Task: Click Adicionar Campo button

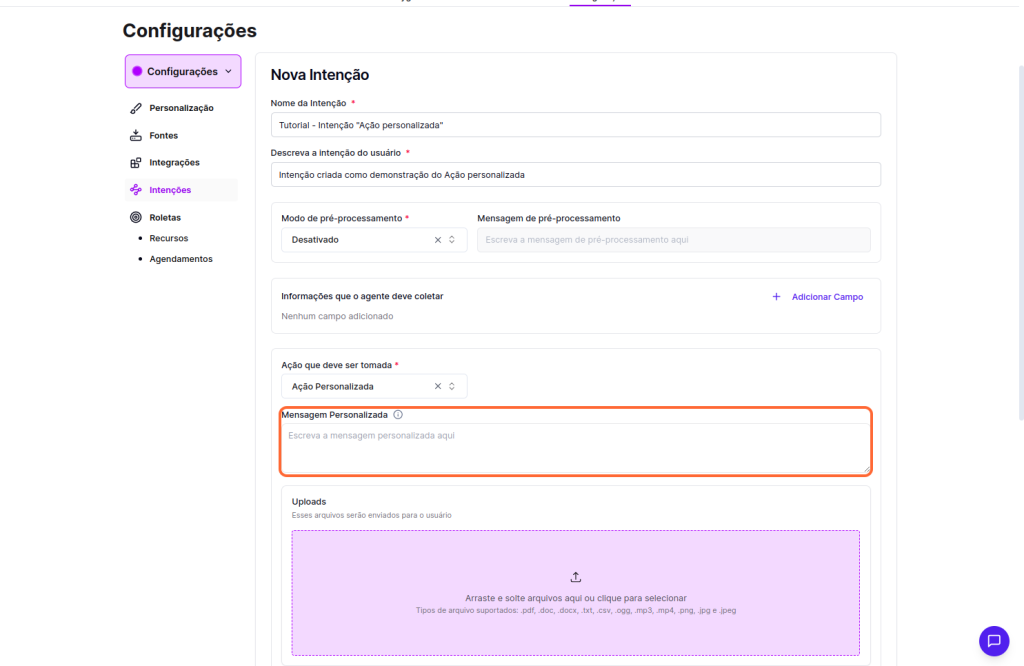Action: tap(817, 297)
